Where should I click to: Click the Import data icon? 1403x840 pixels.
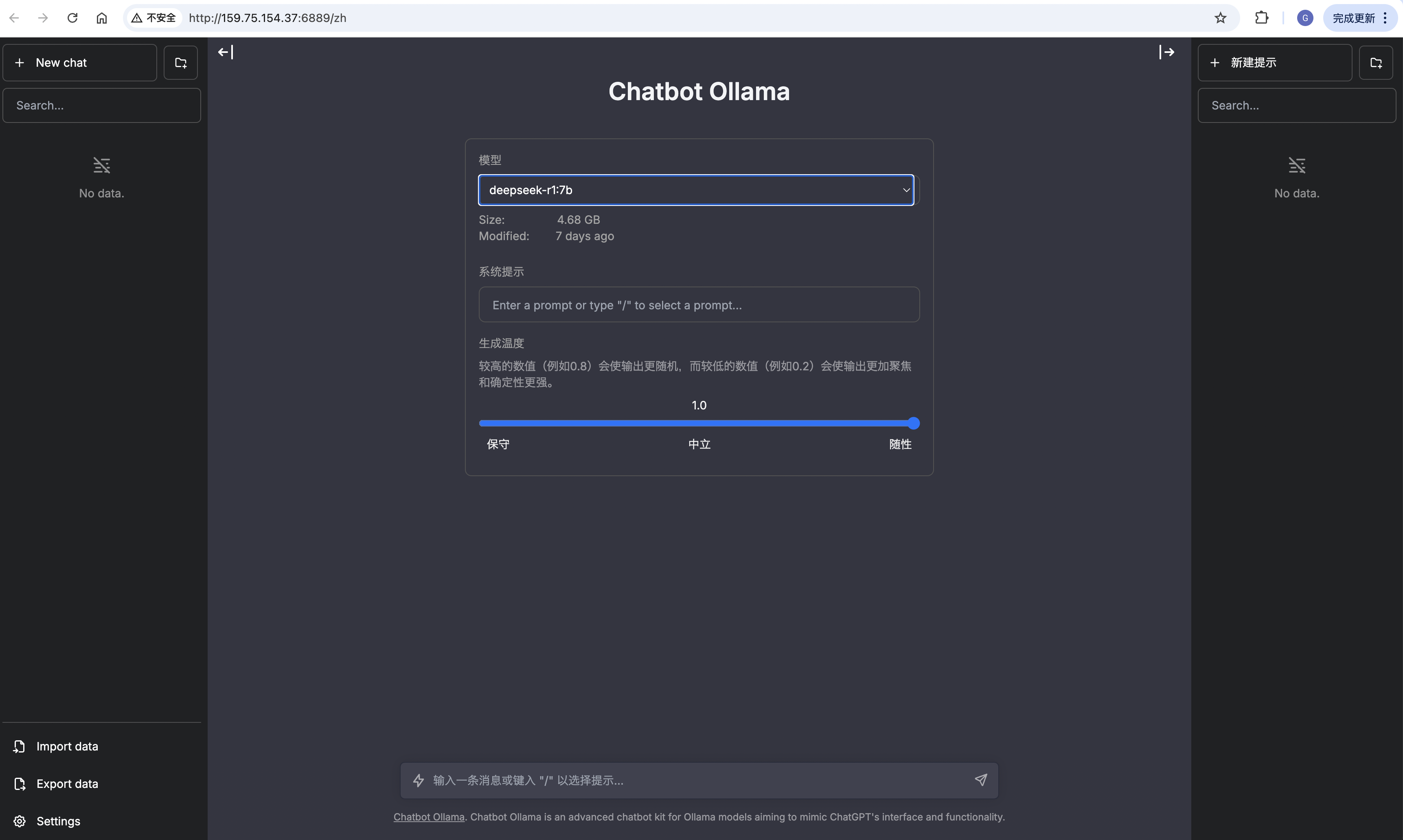(x=19, y=746)
